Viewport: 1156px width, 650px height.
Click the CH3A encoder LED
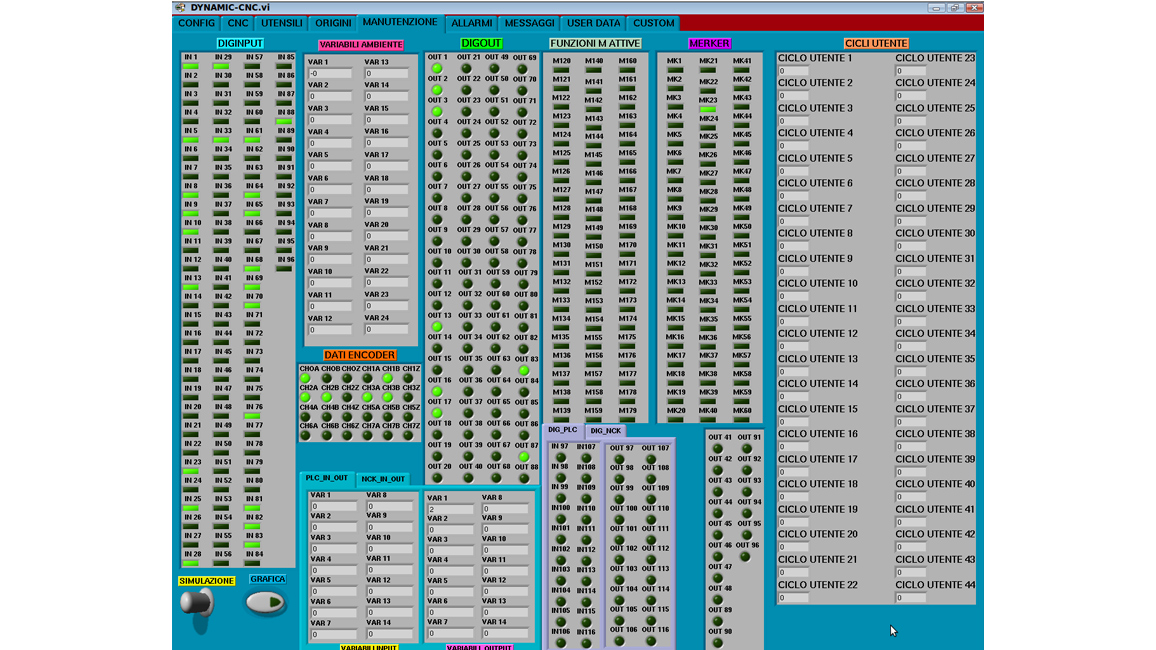click(x=367, y=397)
